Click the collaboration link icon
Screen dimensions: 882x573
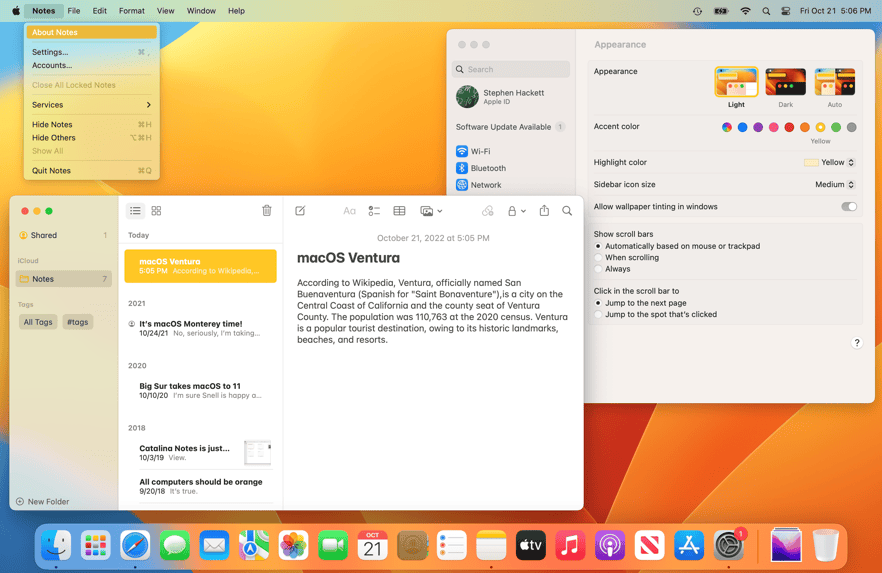[x=488, y=211]
